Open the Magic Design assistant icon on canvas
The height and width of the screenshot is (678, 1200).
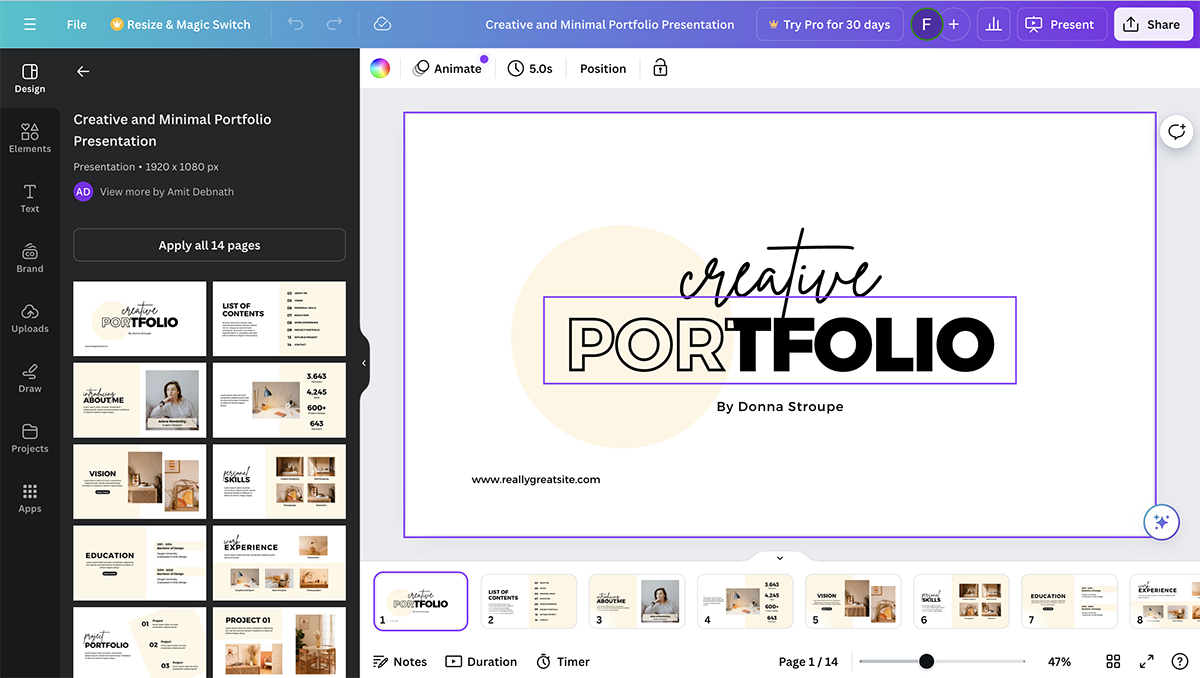tap(1161, 521)
